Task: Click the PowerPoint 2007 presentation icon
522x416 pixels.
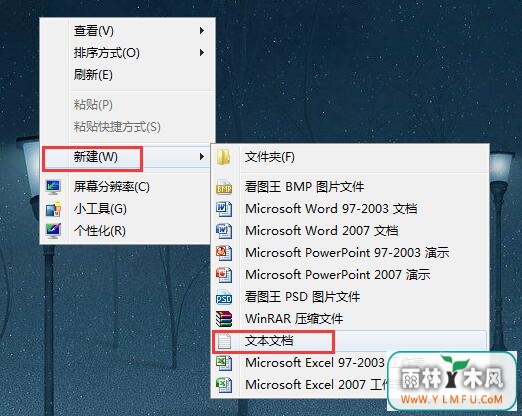Action: pyautogui.click(x=224, y=275)
